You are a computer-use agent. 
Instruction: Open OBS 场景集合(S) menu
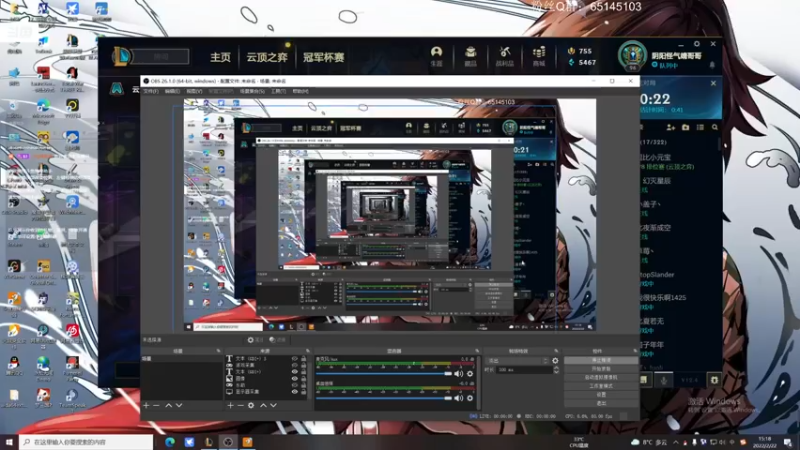point(252,91)
